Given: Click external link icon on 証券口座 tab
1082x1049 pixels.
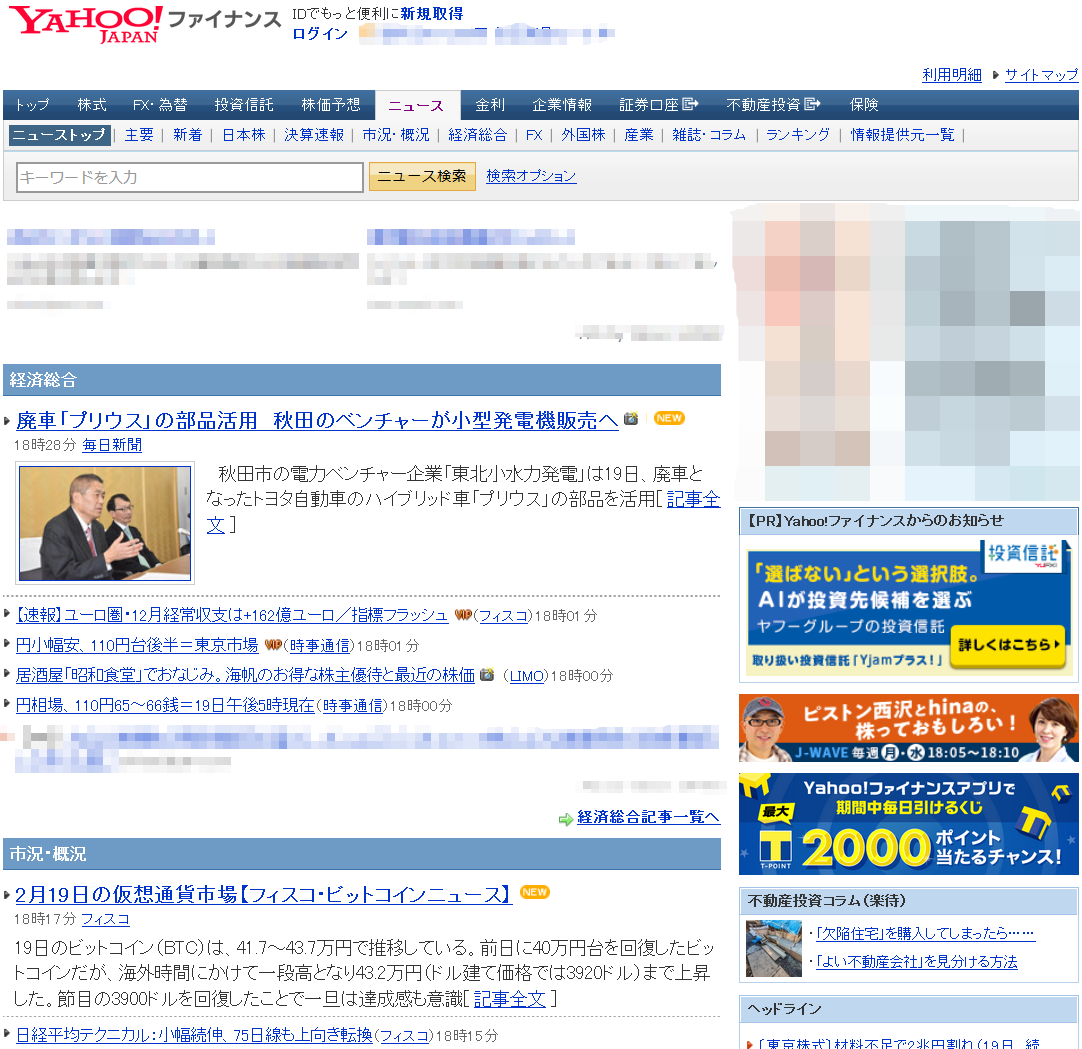Looking at the screenshot, I should [x=690, y=104].
